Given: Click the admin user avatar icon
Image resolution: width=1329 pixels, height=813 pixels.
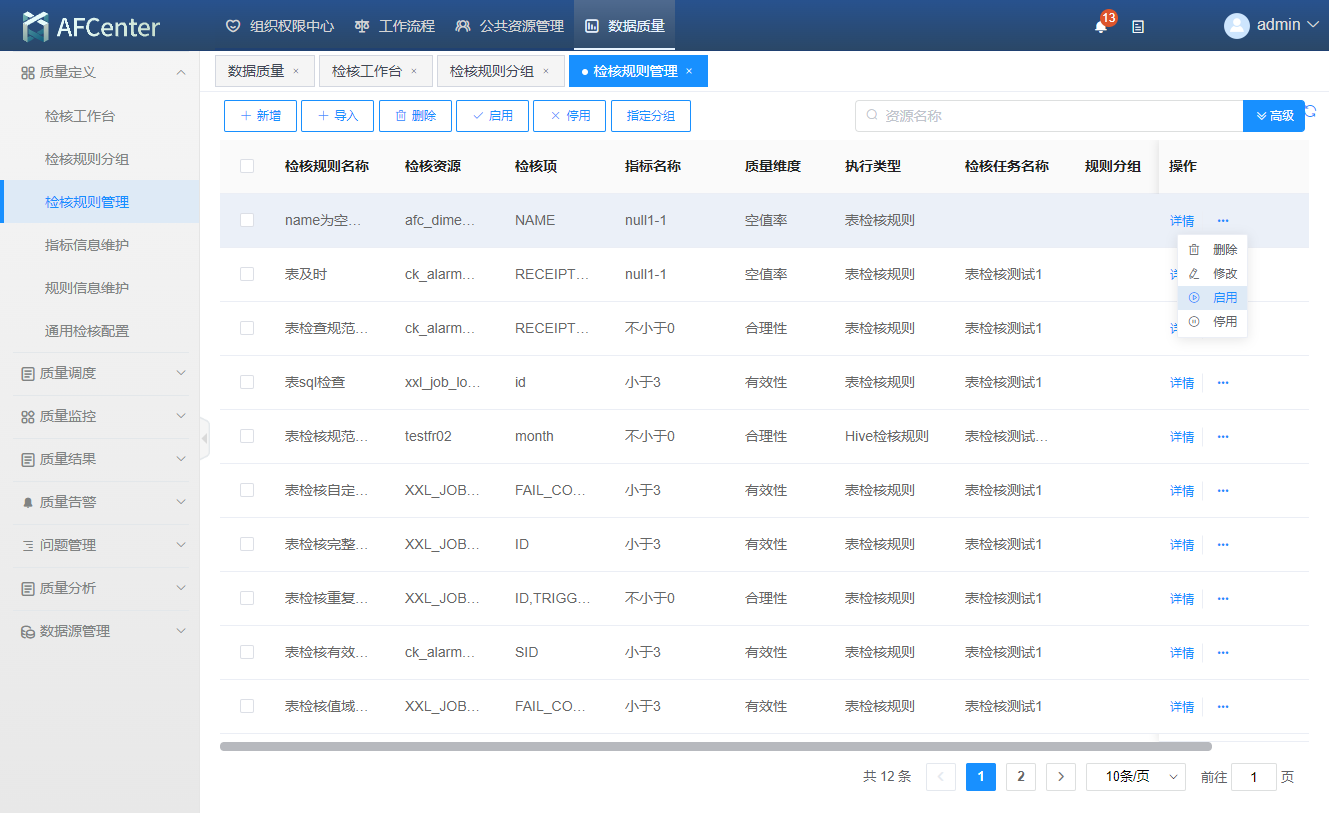Looking at the screenshot, I should click(1237, 26).
